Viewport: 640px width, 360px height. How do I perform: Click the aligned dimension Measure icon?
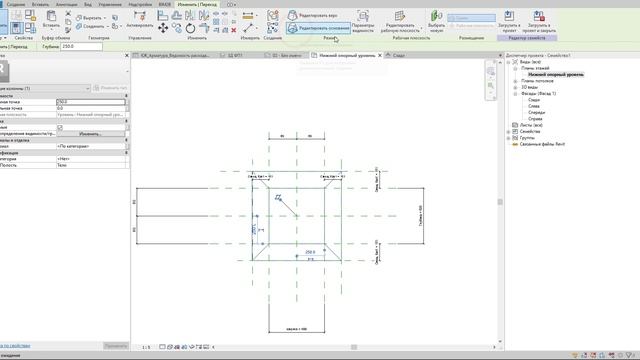click(248, 16)
